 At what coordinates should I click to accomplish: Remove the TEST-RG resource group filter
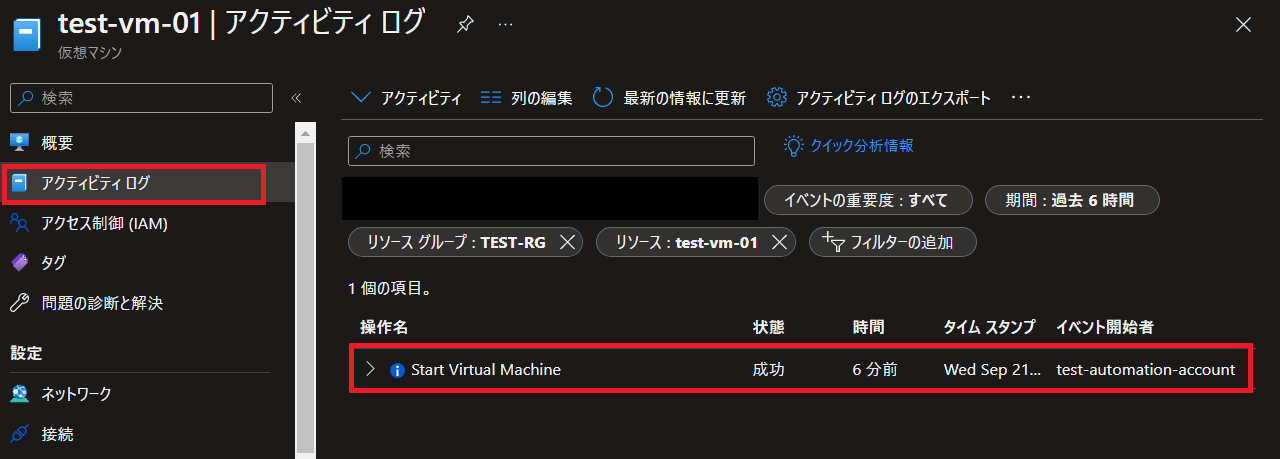566,242
